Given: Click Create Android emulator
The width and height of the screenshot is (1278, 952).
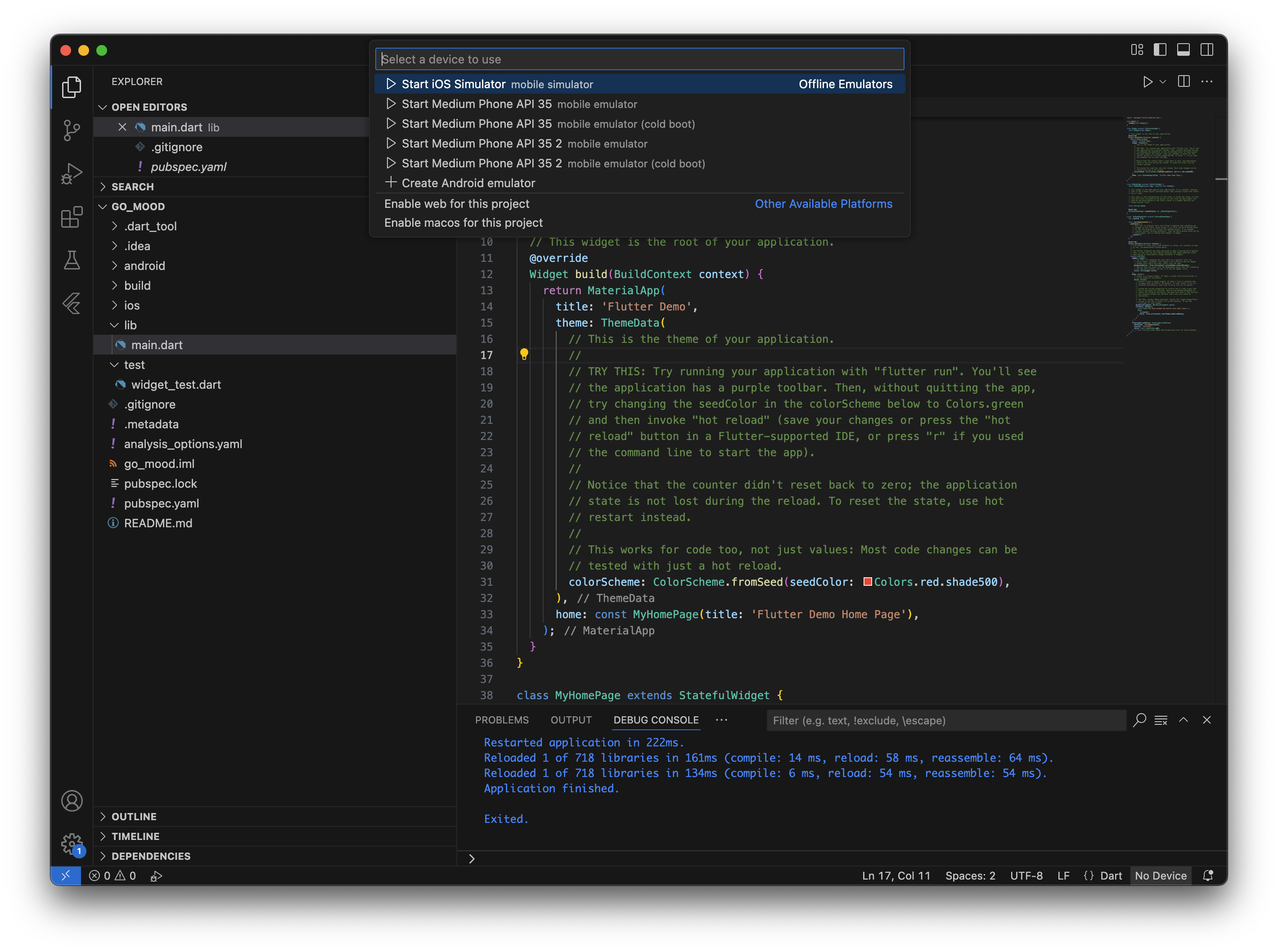Looking at the screenshot, I should pyautogui.click(x=468, y=183).
